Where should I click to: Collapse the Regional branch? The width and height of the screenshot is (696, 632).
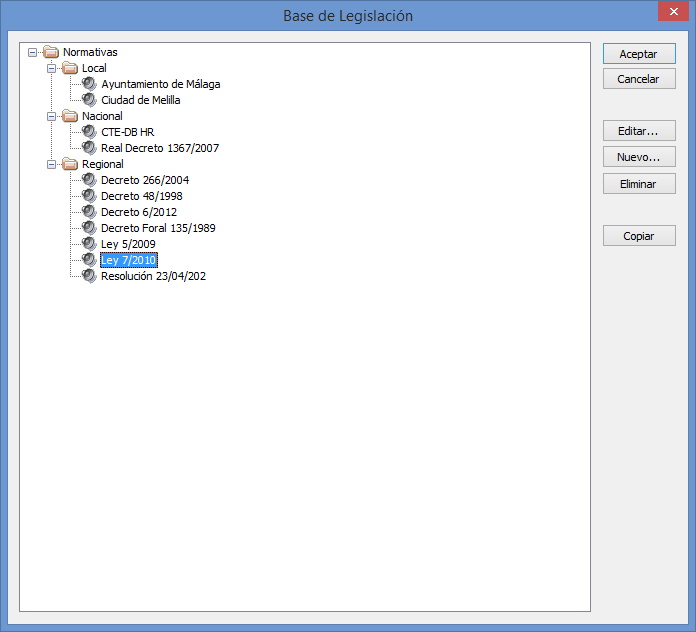point(51,164)
